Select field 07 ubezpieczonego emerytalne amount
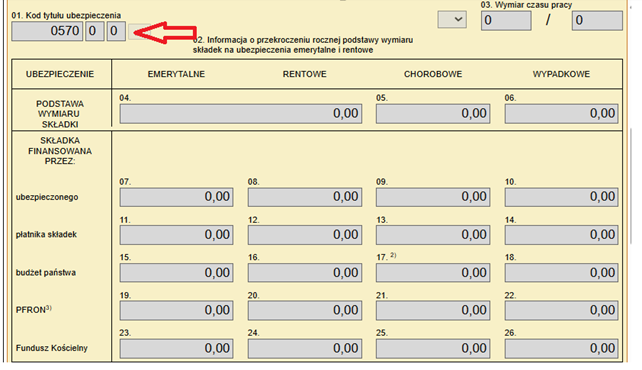Viewport: 642px width, 370px height. click(176, 197)
